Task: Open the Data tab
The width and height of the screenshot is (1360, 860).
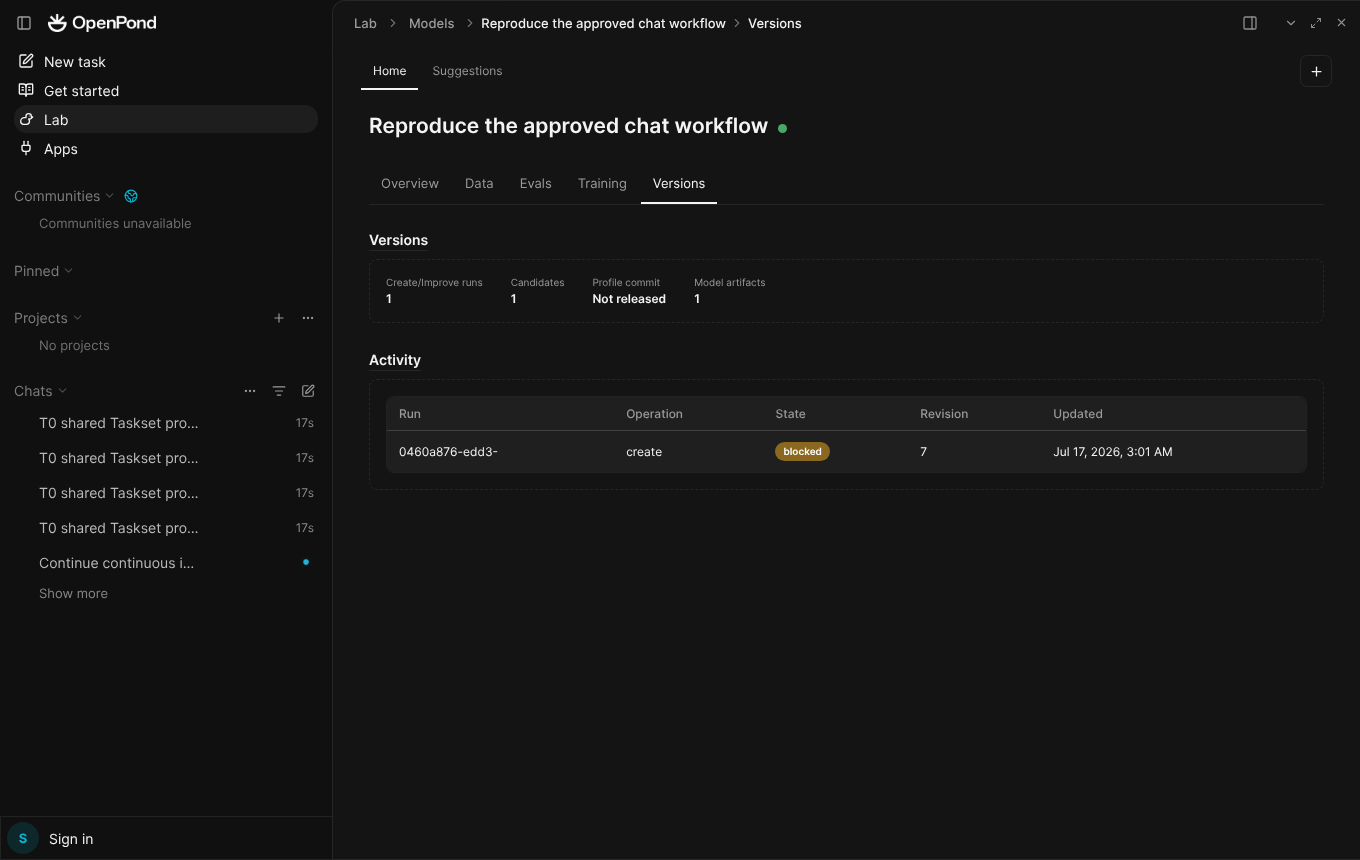Action: [479, 184]
